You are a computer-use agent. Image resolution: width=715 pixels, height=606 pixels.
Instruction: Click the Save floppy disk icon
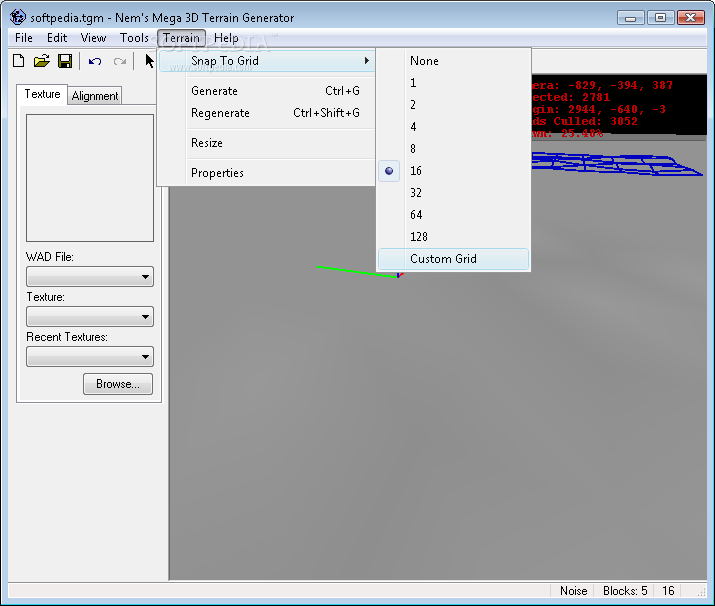click(65, 61)
